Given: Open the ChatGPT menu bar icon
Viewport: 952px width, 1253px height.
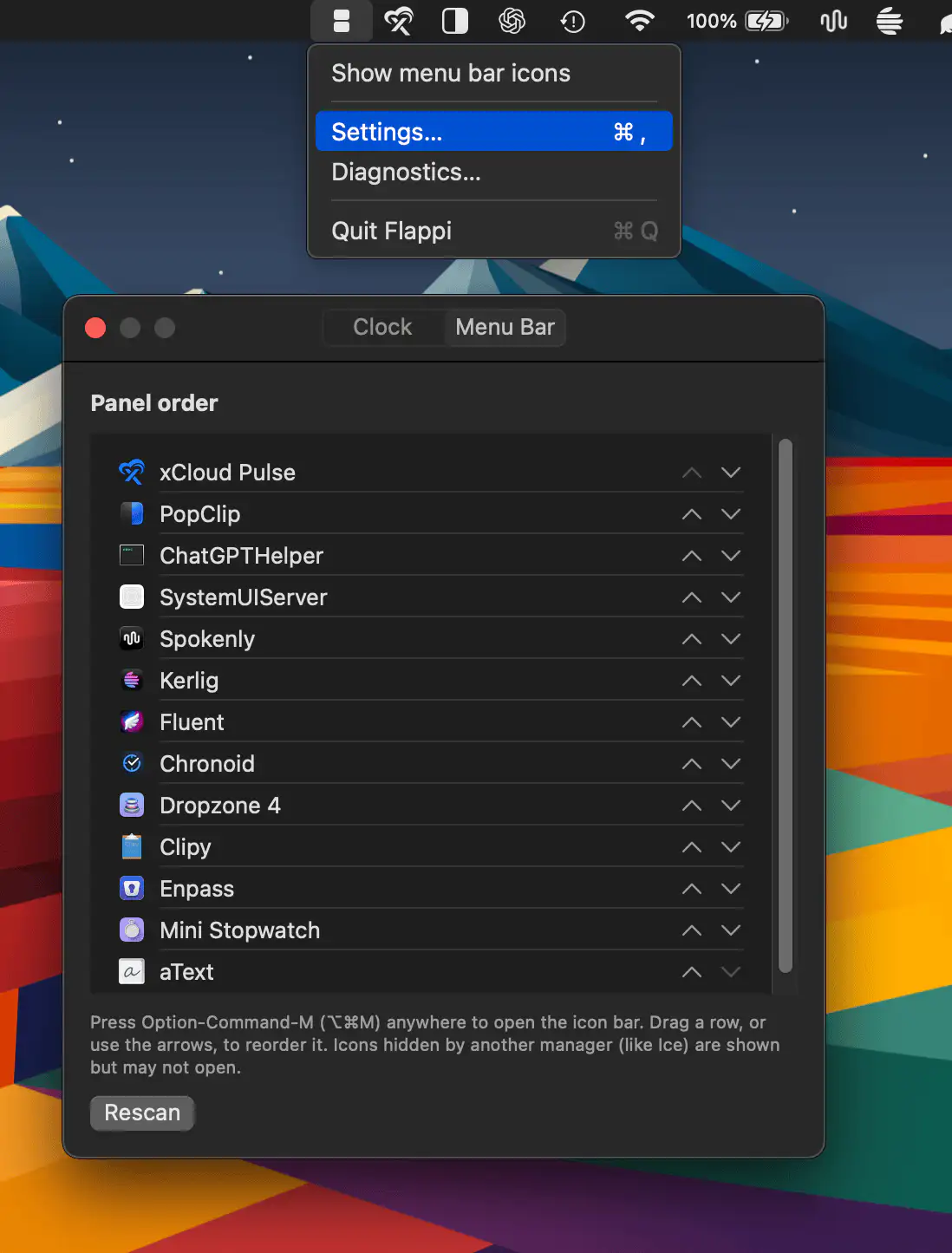Looking at the screenshot, I should (512, 21).
